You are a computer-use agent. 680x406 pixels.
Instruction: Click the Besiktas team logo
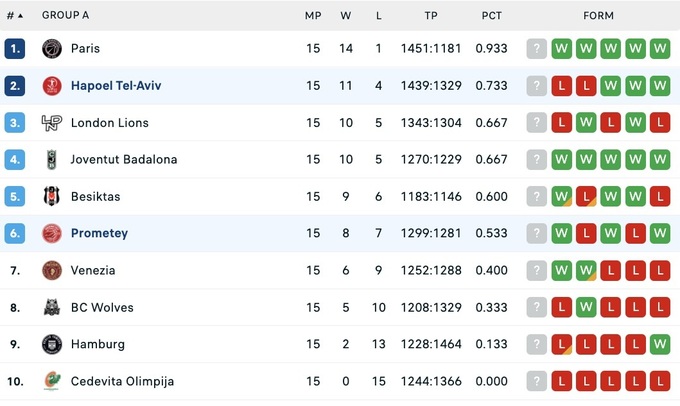pyautogui.click(x=52, y=197)
